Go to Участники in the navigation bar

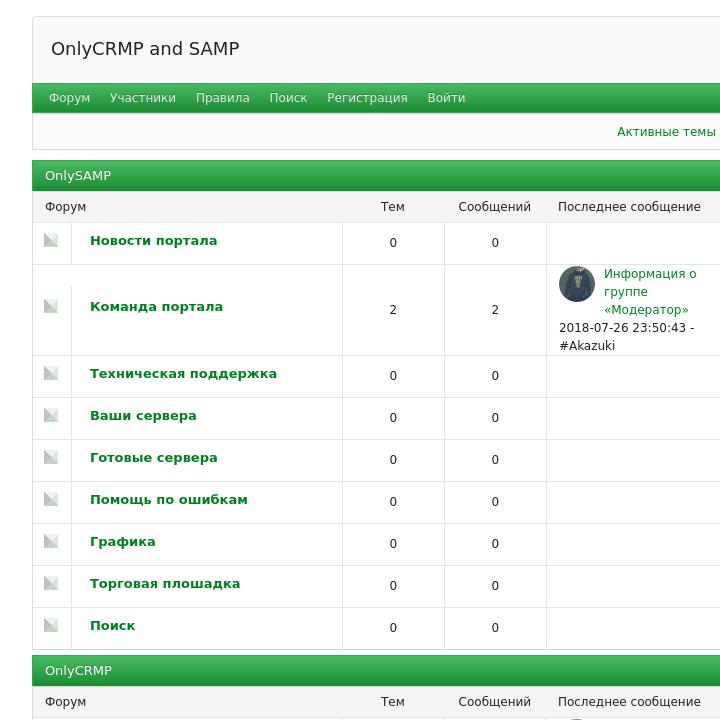coord(143,98)
